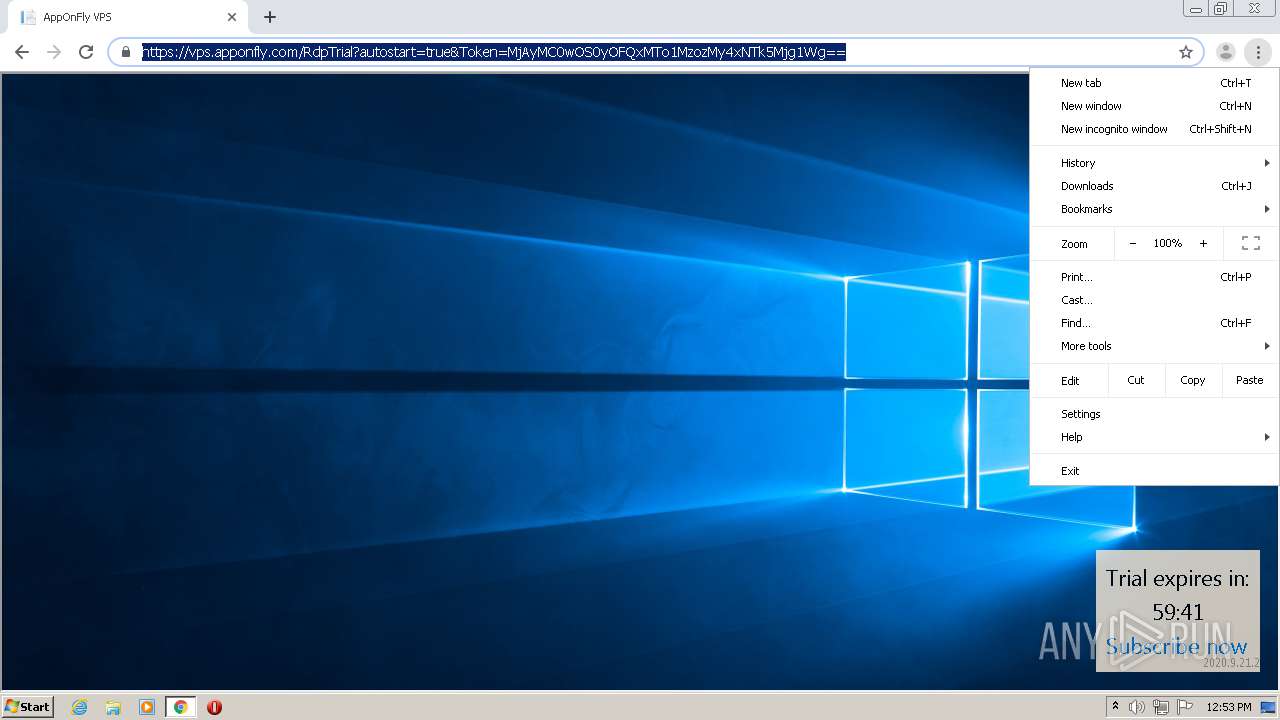Click Cut in the Edit row
The width and height of the screenshot is (1280, 720).
pyautogui.click(x=1136, y=380)
